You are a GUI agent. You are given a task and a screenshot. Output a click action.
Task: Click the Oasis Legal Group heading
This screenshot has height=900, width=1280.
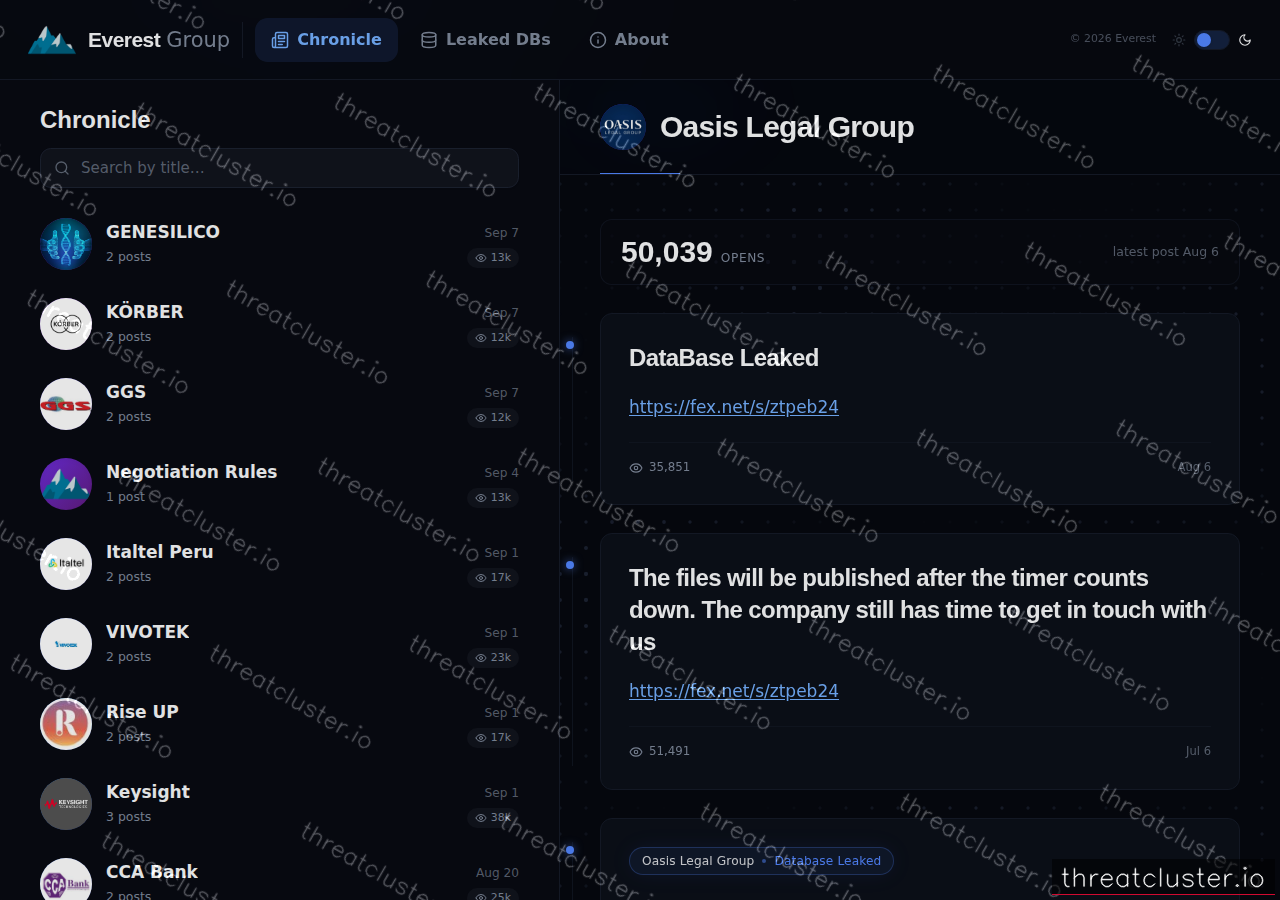point(787,127)
